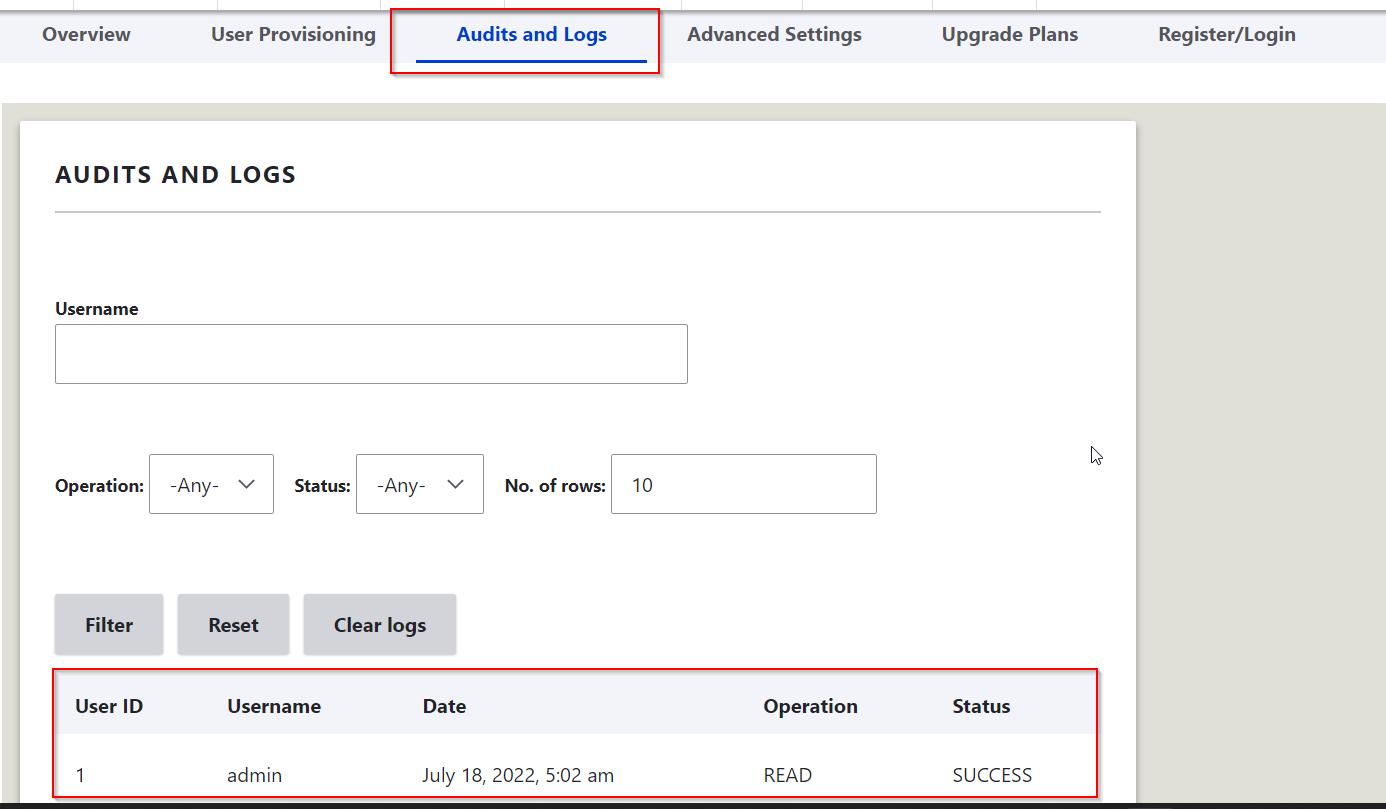Image resolution: width=1386 pixels, height=809 pixels.
Task: Click the READ operation entry
Action: click(787, 774)
